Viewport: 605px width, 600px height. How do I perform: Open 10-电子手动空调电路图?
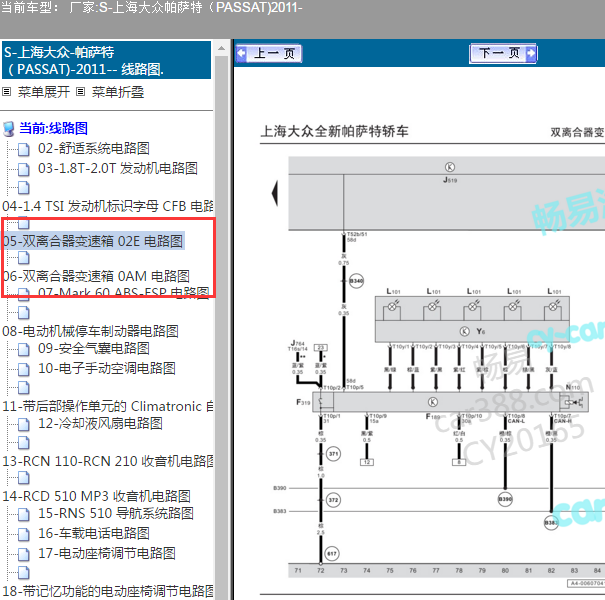pyautogui.click(x=106, y=368)
